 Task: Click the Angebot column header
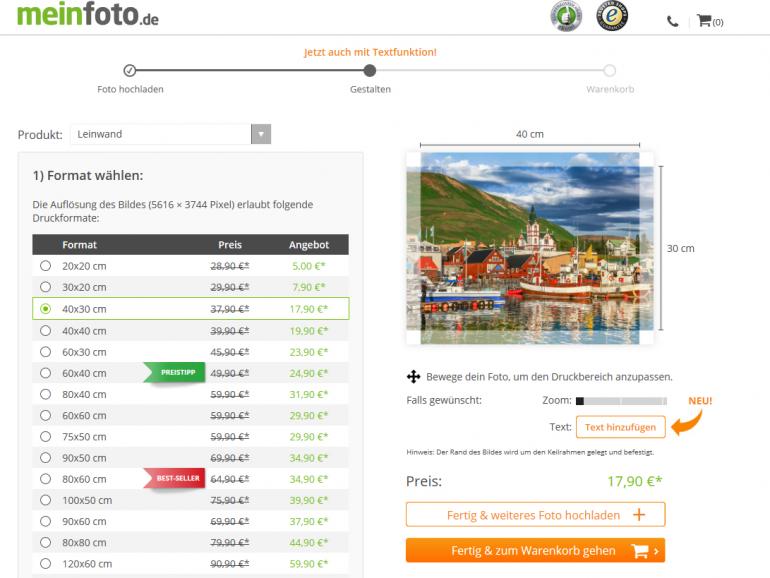point(308,245)
